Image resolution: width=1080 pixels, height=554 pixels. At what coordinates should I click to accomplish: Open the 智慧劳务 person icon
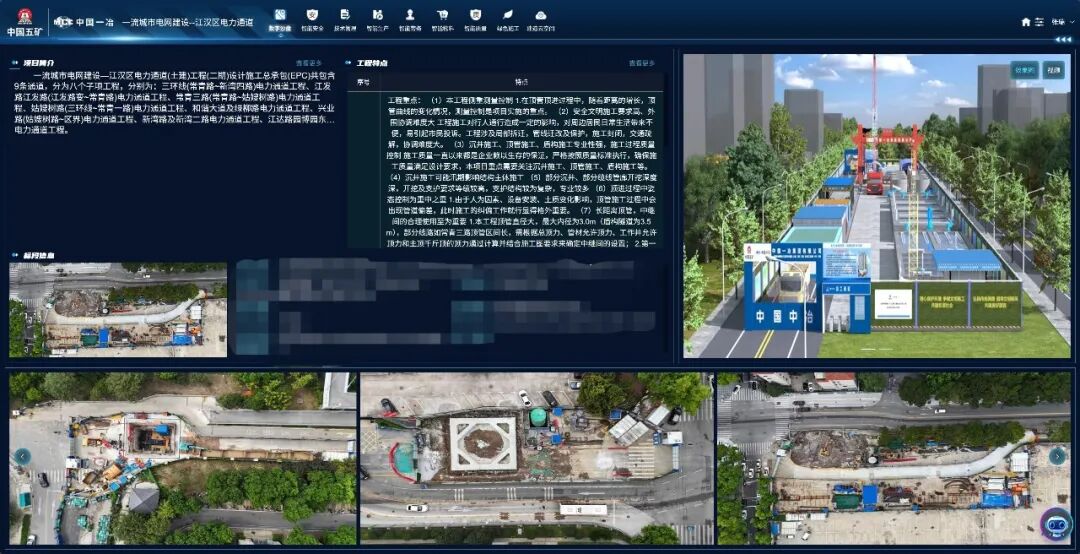410,16
